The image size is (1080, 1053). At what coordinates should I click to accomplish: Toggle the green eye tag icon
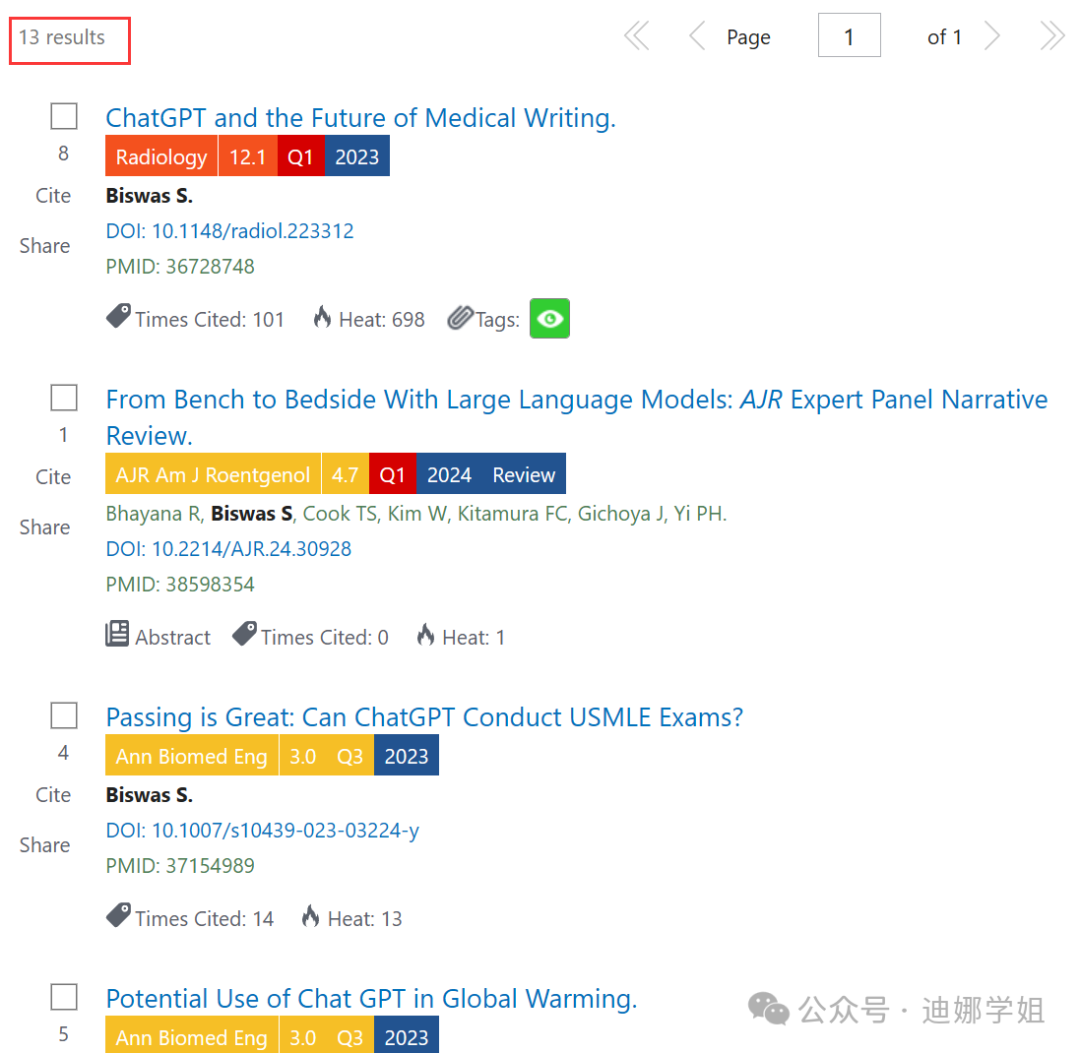click(550, 318)
